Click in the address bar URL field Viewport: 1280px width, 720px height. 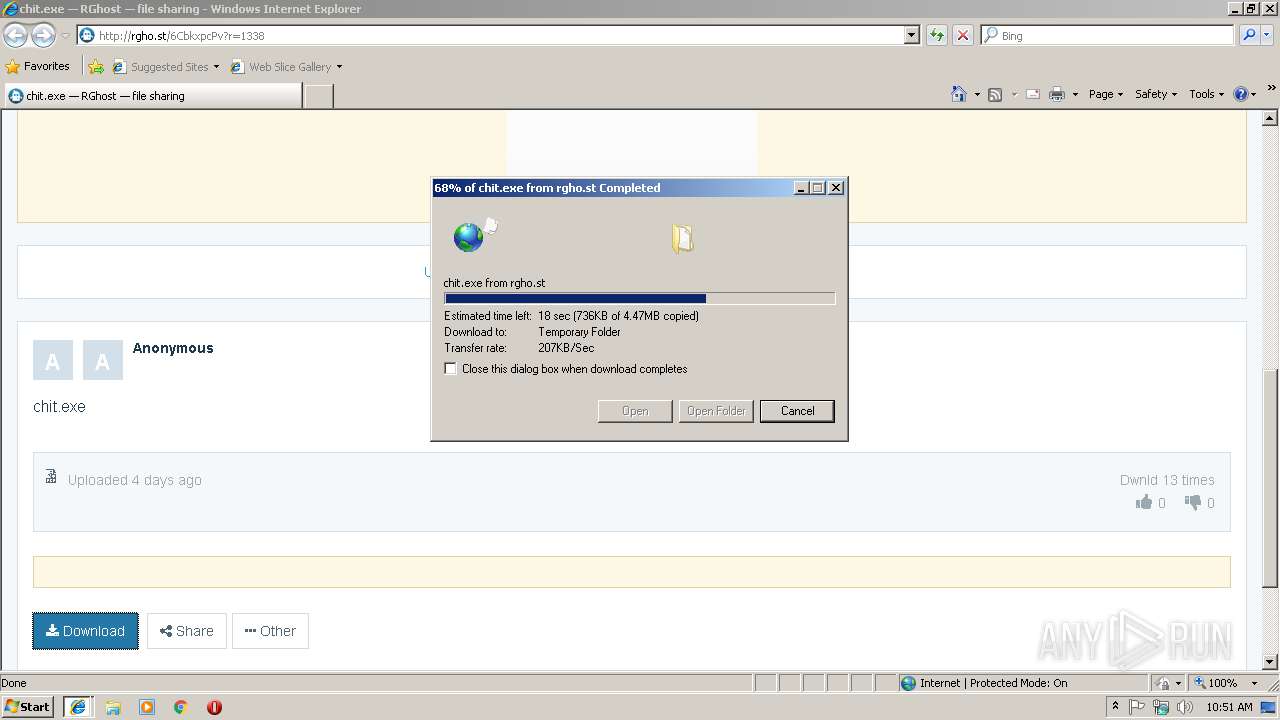coord(500,35)
